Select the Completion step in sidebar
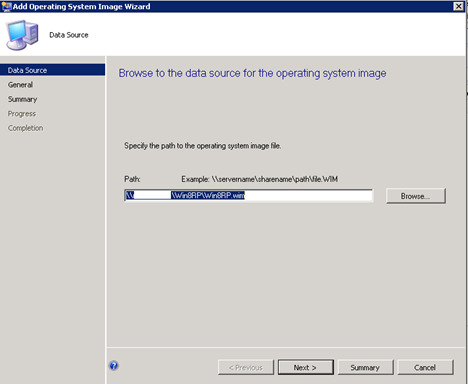This screenshot has width=468, height=384. point(25,128)
